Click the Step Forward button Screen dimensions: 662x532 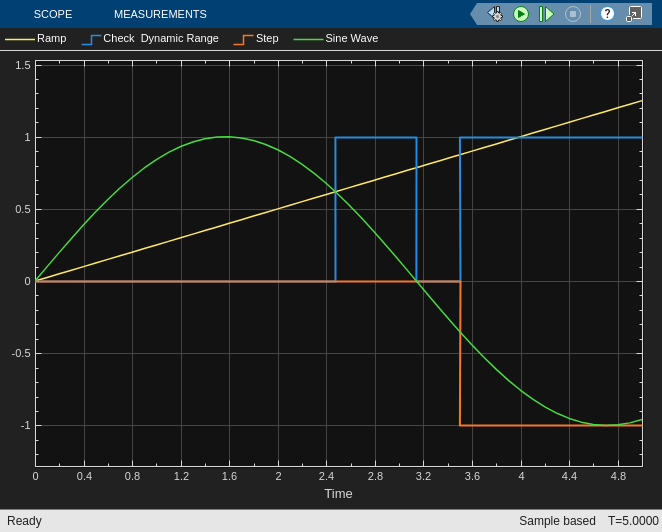[546, 14]
